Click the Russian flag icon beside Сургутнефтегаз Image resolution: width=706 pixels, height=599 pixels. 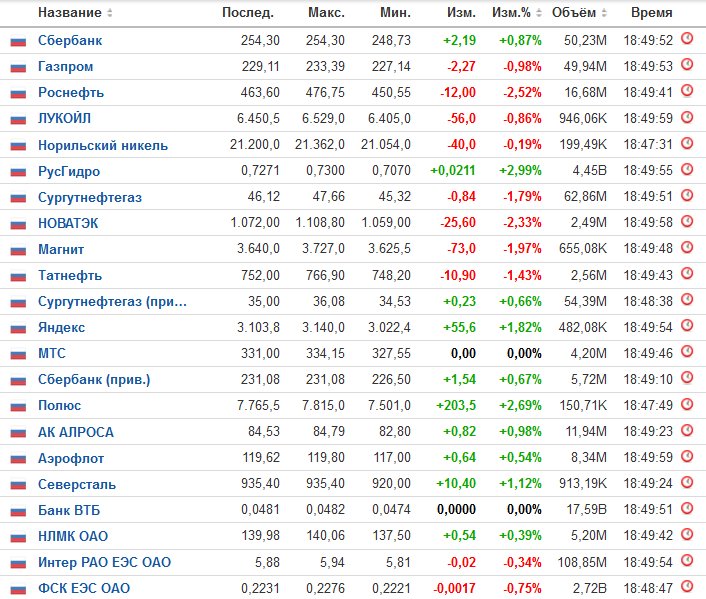click(x=18, y=198)
